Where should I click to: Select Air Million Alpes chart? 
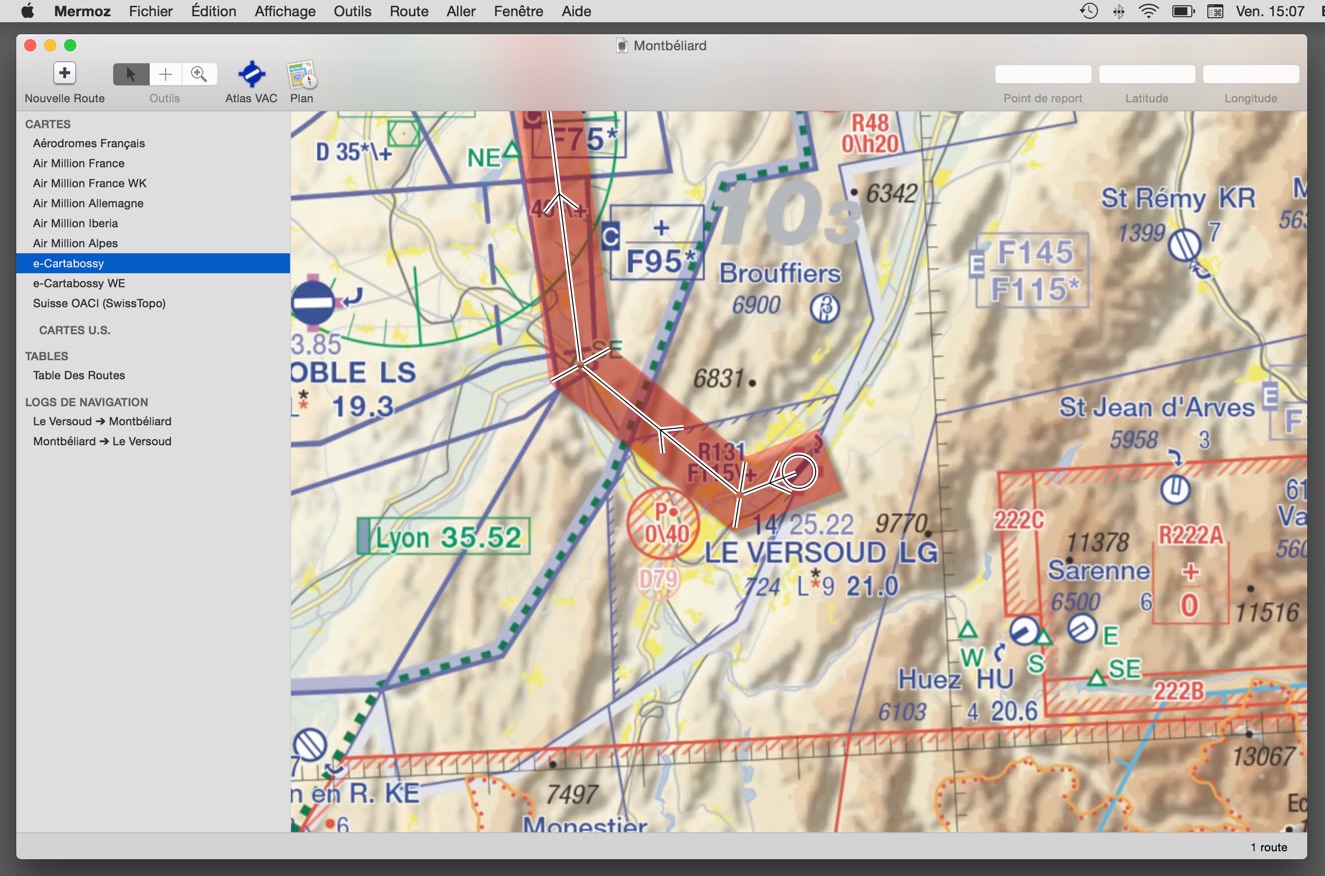point(153,243)
